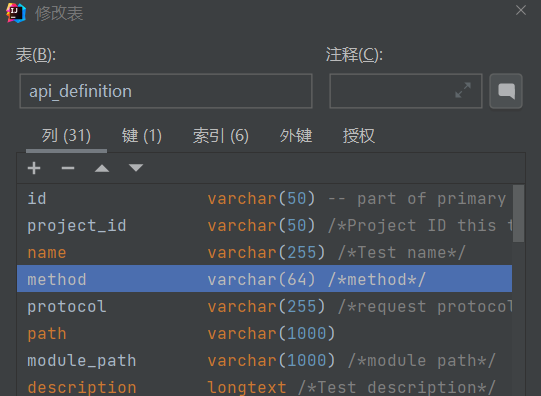Viewport: 541px width, 396px height.
Task: Switch to the 列 (31) tab
Action: 66,136
